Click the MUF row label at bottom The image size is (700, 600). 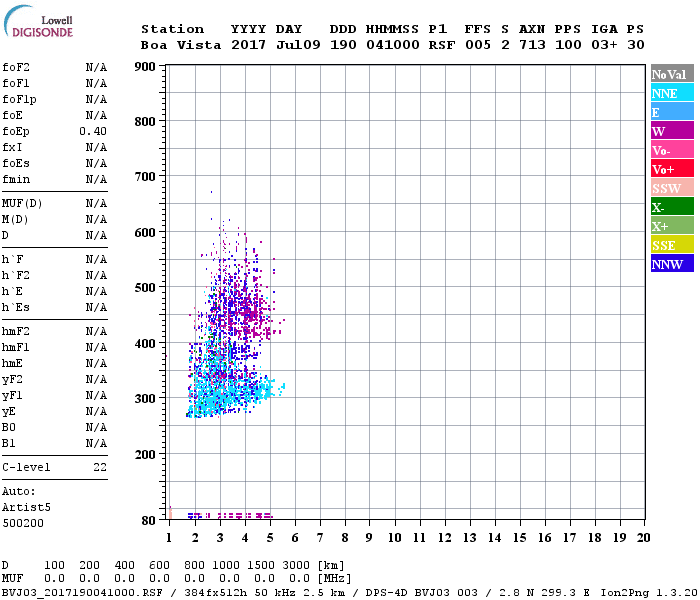tap(12, 579)
